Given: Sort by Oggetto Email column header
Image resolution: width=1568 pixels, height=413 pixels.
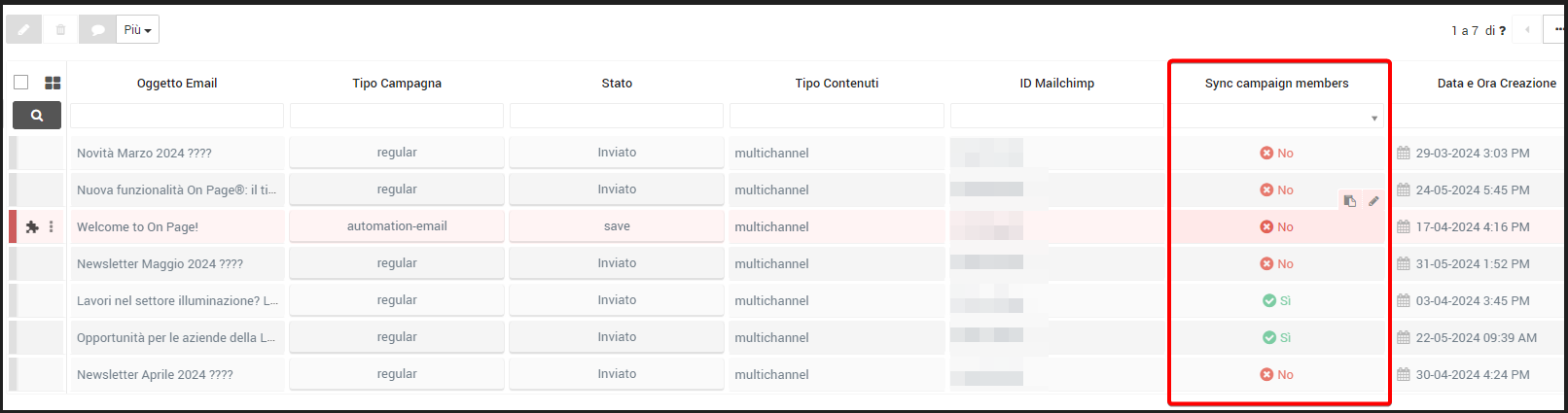Looking at the screenshot, I should coord(177,84).
